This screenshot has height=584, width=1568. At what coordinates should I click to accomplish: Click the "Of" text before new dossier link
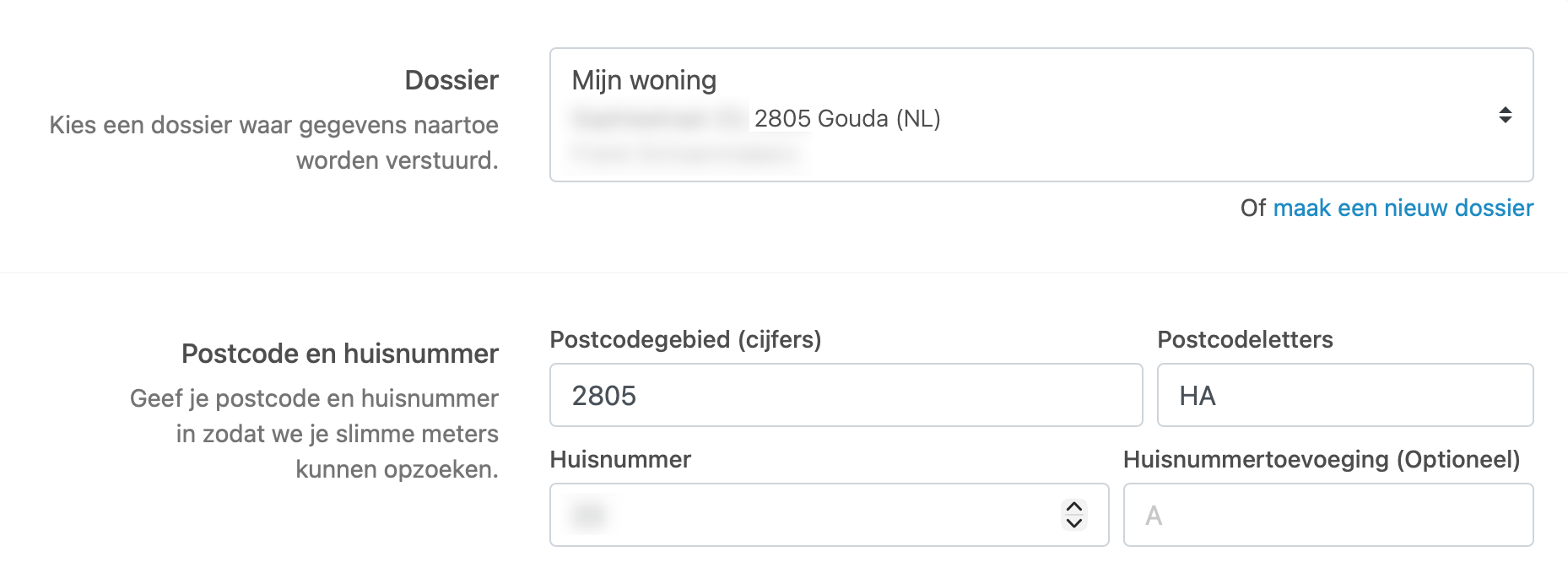click(x=1252, y=208)
